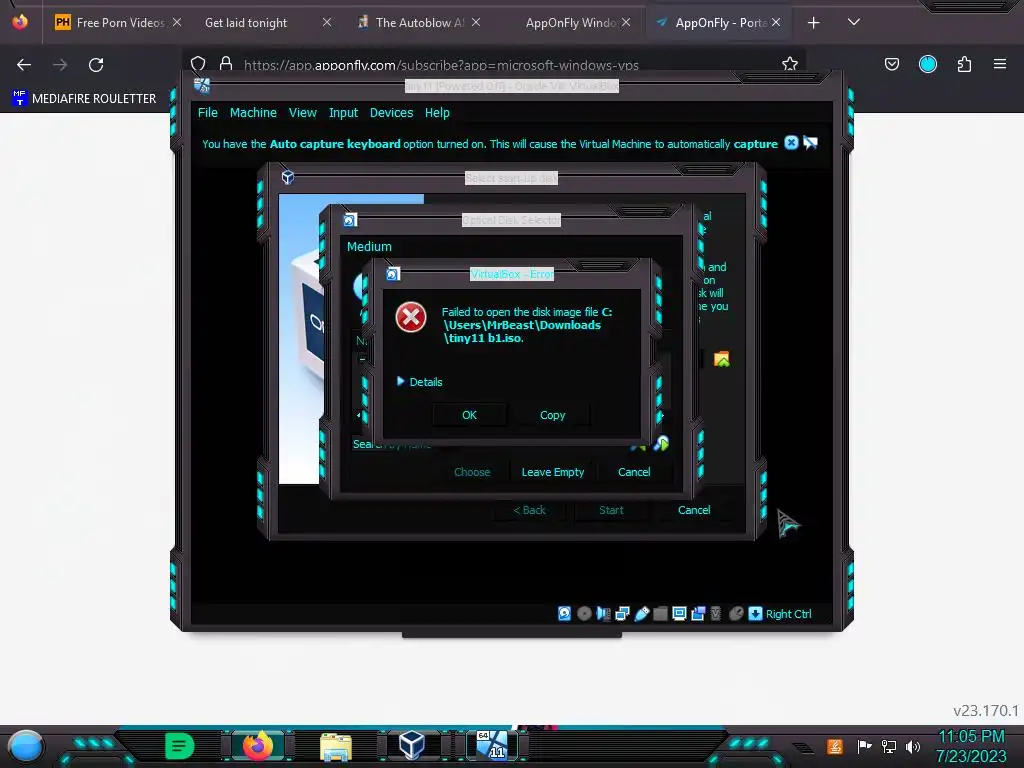Click CPU virtualization status icon
Screen dimensions: 1024x768
click(716, 613)
